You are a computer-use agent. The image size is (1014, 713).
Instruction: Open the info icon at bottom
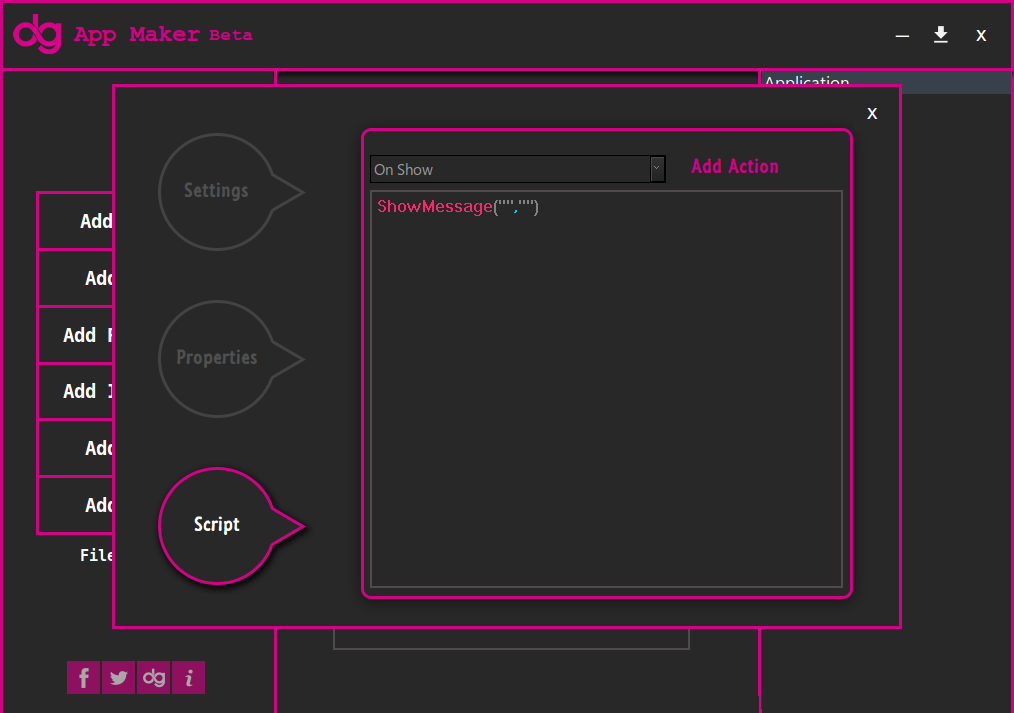(x=188, y=677)
